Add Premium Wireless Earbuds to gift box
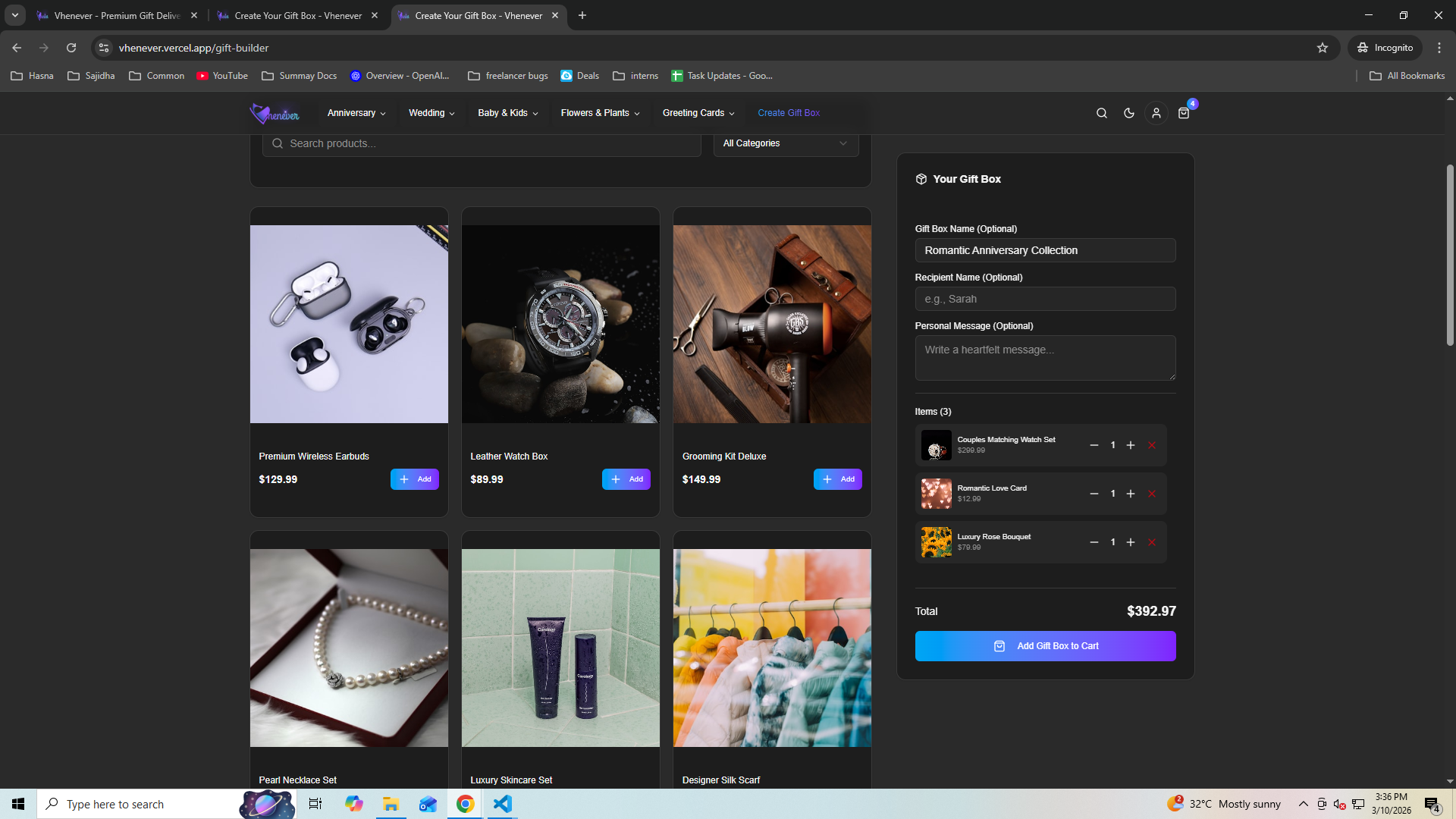The height and width of the screenshot is (819, 1456). [414, 479]
